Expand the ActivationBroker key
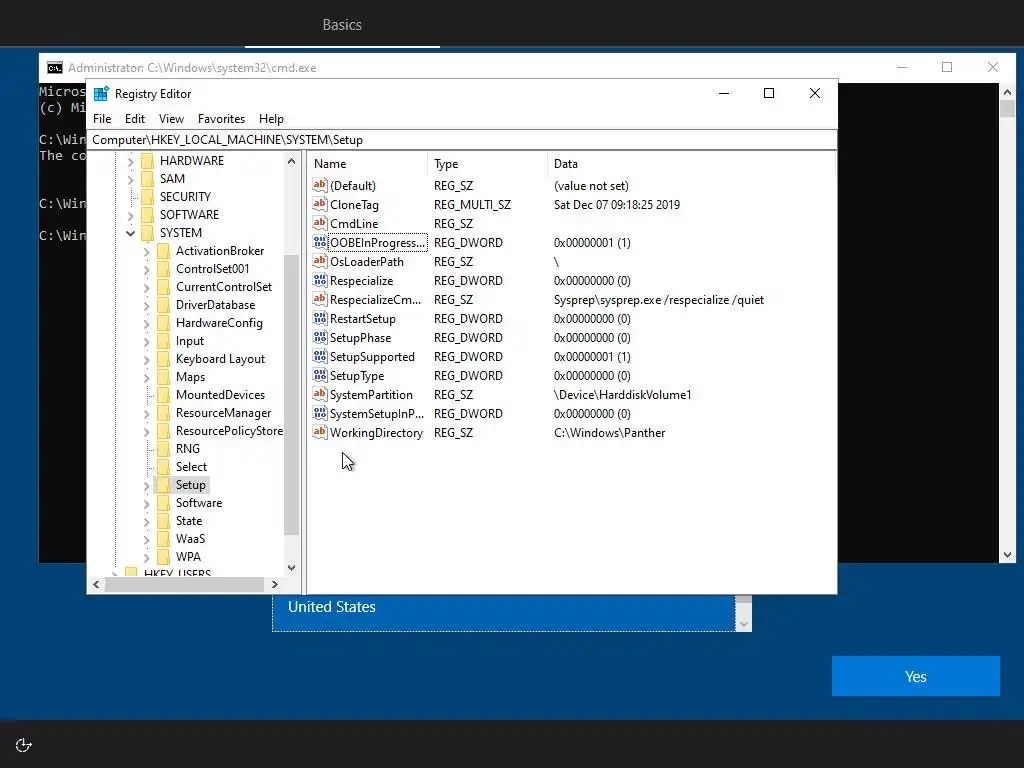The height and width of the screenshot is (768, 1024). pos(146,251)
